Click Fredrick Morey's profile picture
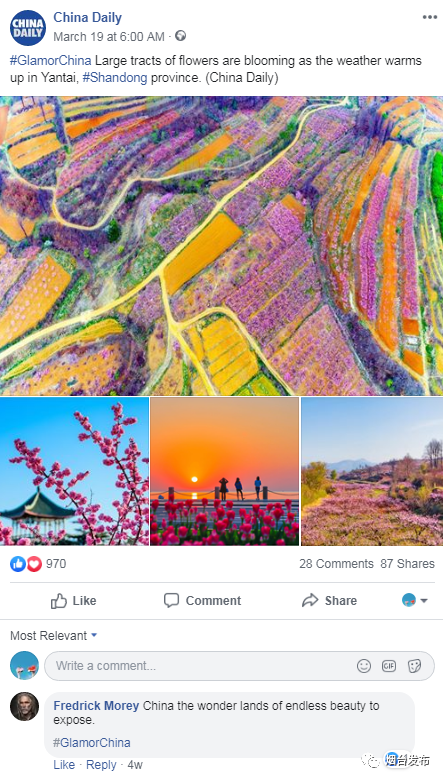 [x=24, y=706]
